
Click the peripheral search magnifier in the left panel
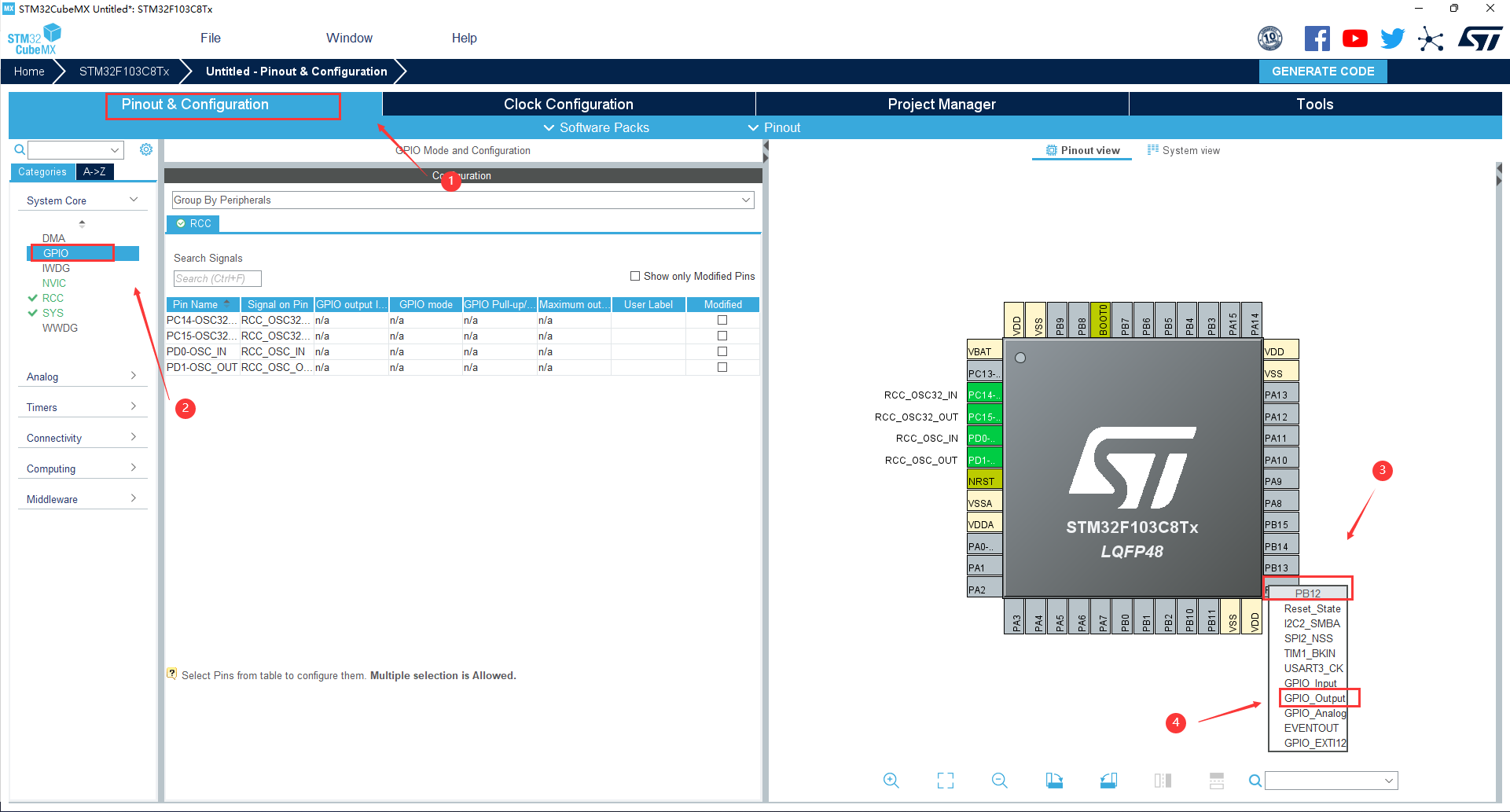pos(20,149)
